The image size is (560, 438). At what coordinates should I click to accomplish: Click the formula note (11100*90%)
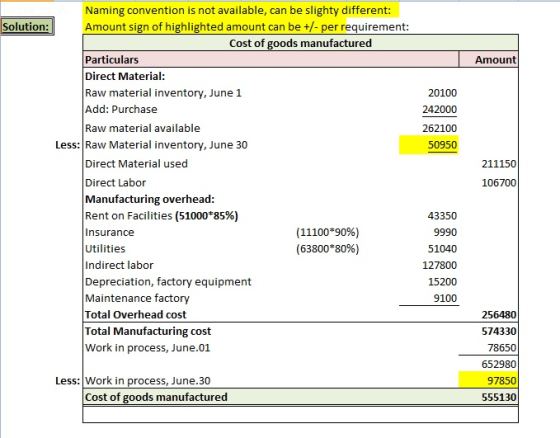[328, 232]
